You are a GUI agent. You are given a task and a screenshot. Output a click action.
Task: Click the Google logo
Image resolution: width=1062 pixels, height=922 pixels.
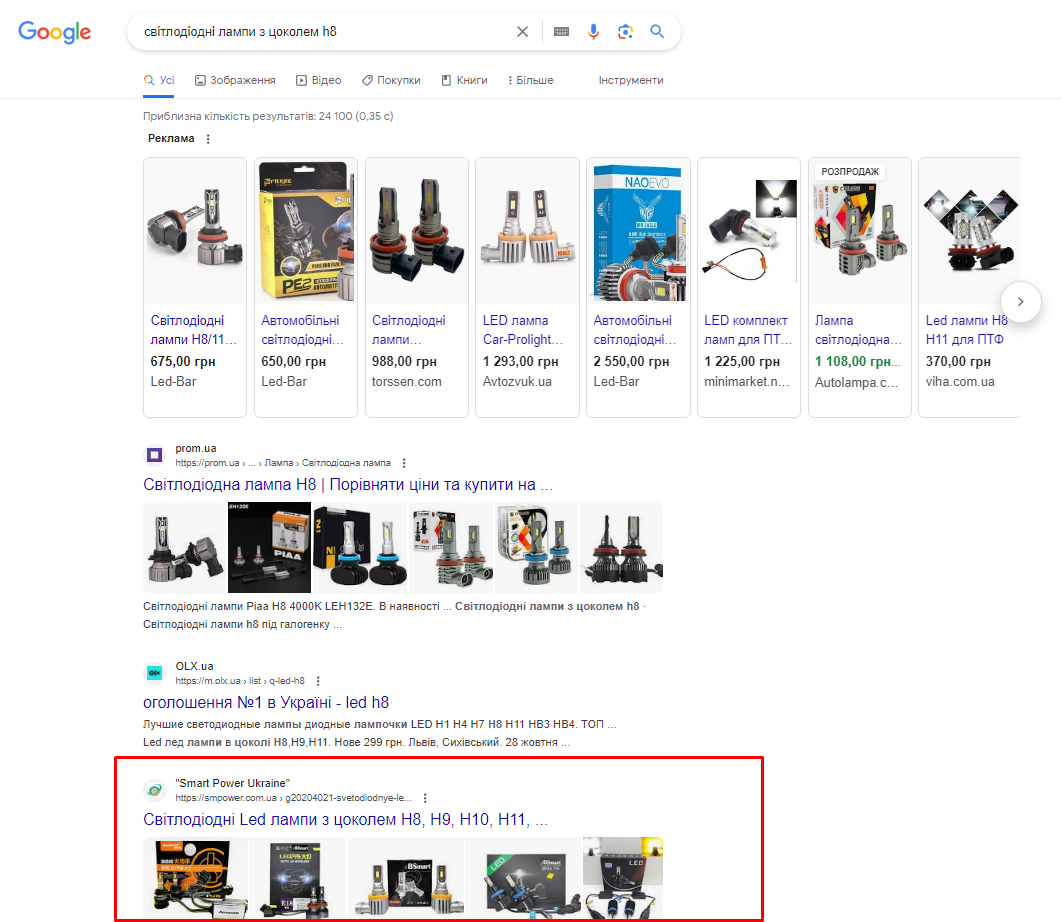pos(54,31)
